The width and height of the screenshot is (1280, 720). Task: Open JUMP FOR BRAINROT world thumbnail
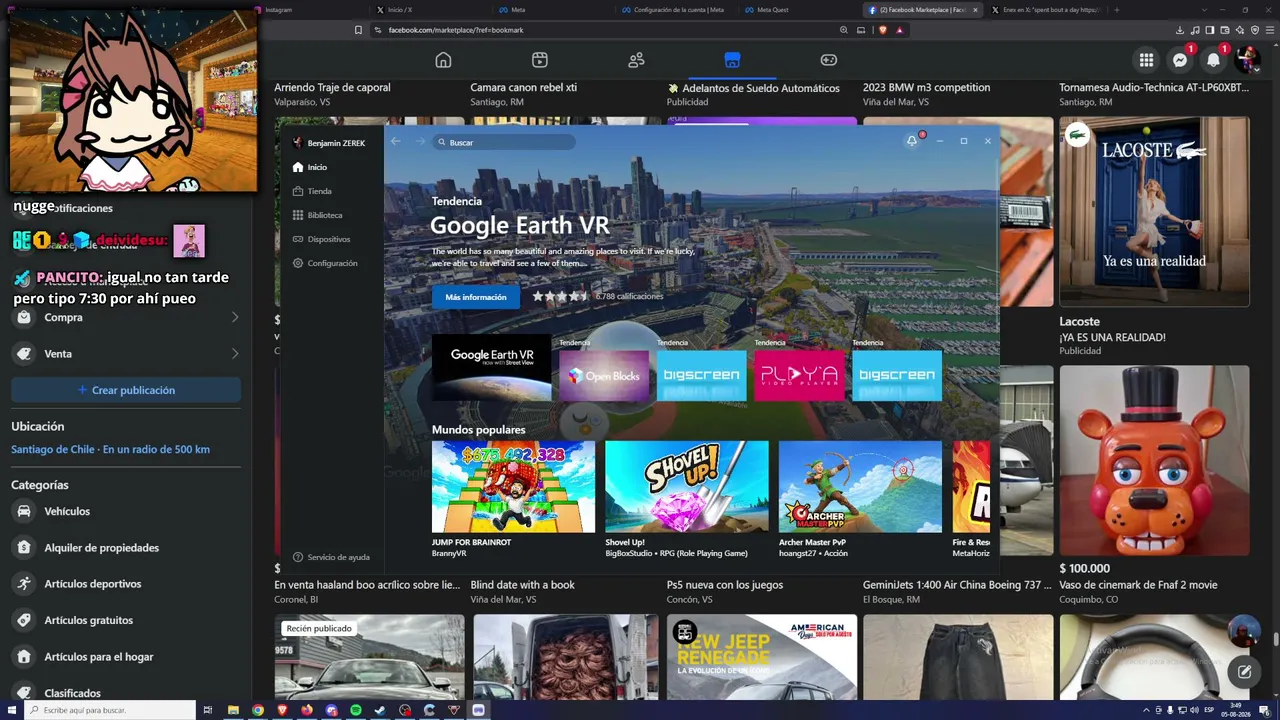pos(513,487)
